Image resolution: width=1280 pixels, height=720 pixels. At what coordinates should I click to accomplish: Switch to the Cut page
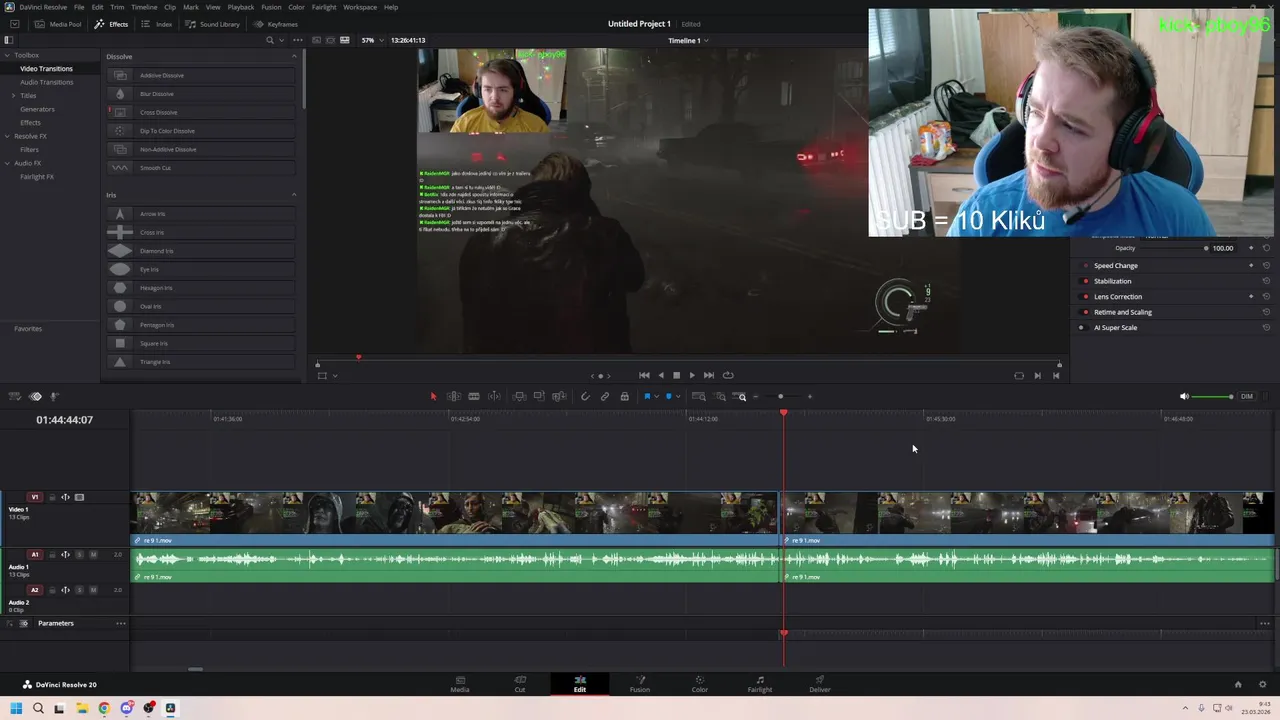tap(520, 684)
